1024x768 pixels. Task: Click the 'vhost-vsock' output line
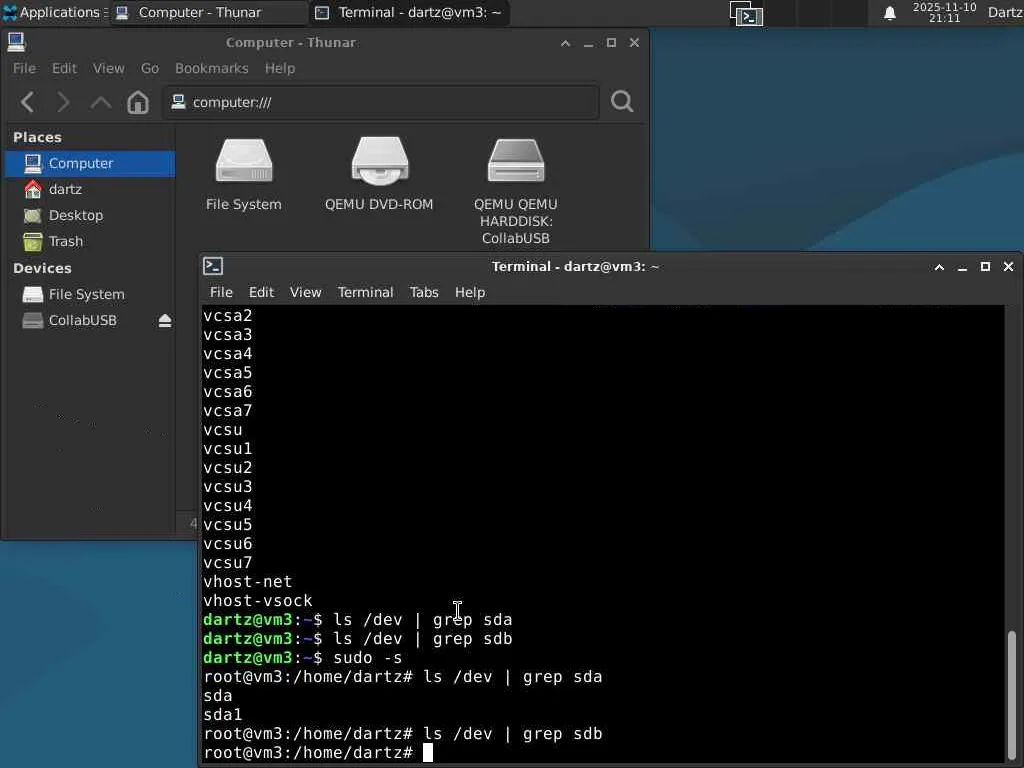click(x=258, y=600)
